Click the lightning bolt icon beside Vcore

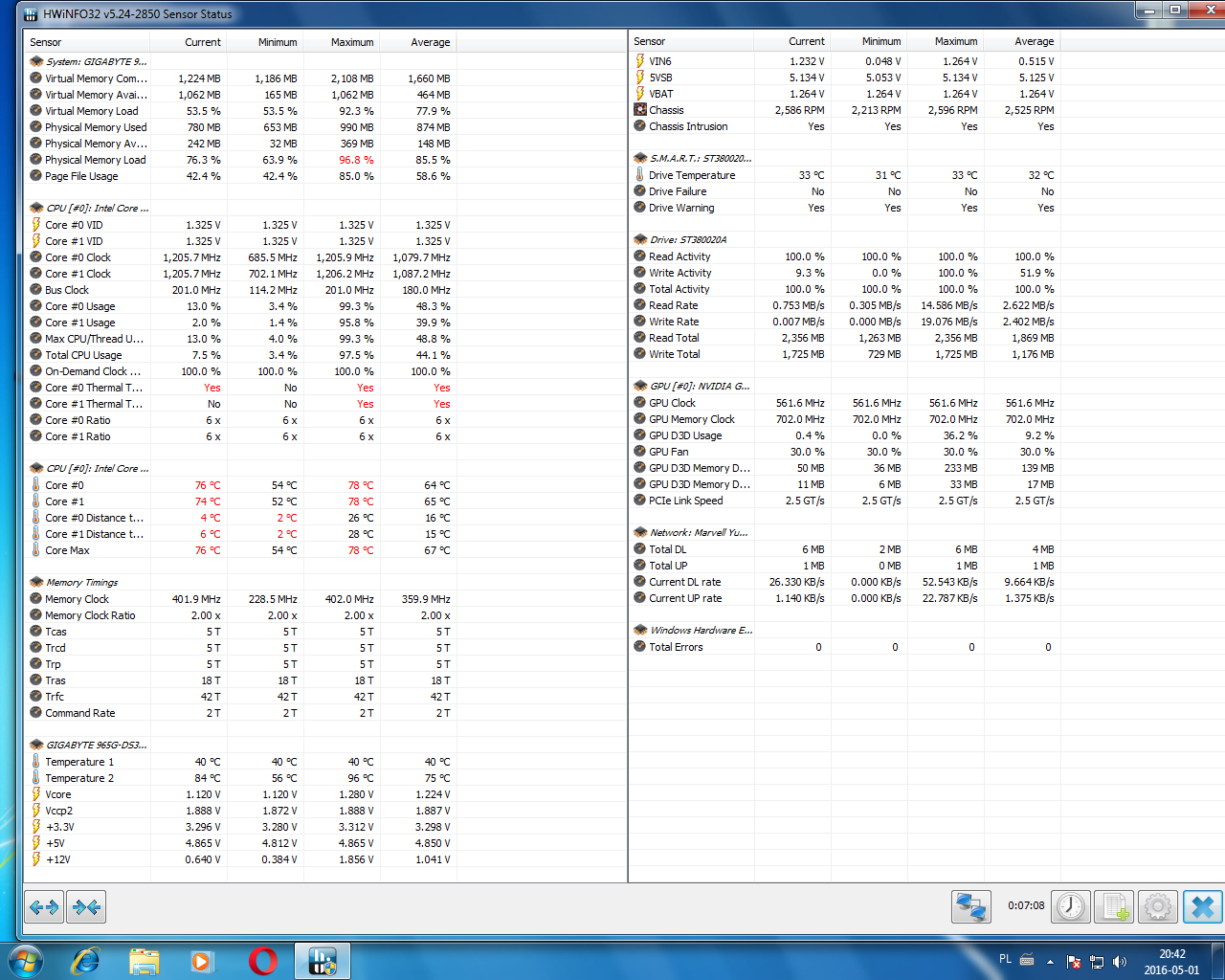tap(35, 794)
